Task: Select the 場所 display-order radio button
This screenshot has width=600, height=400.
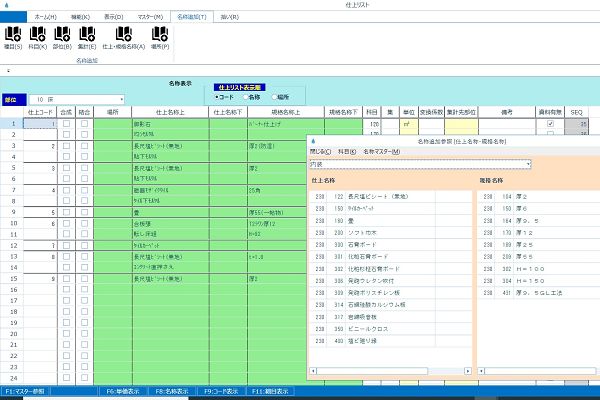Action: (x=274, y=97)
